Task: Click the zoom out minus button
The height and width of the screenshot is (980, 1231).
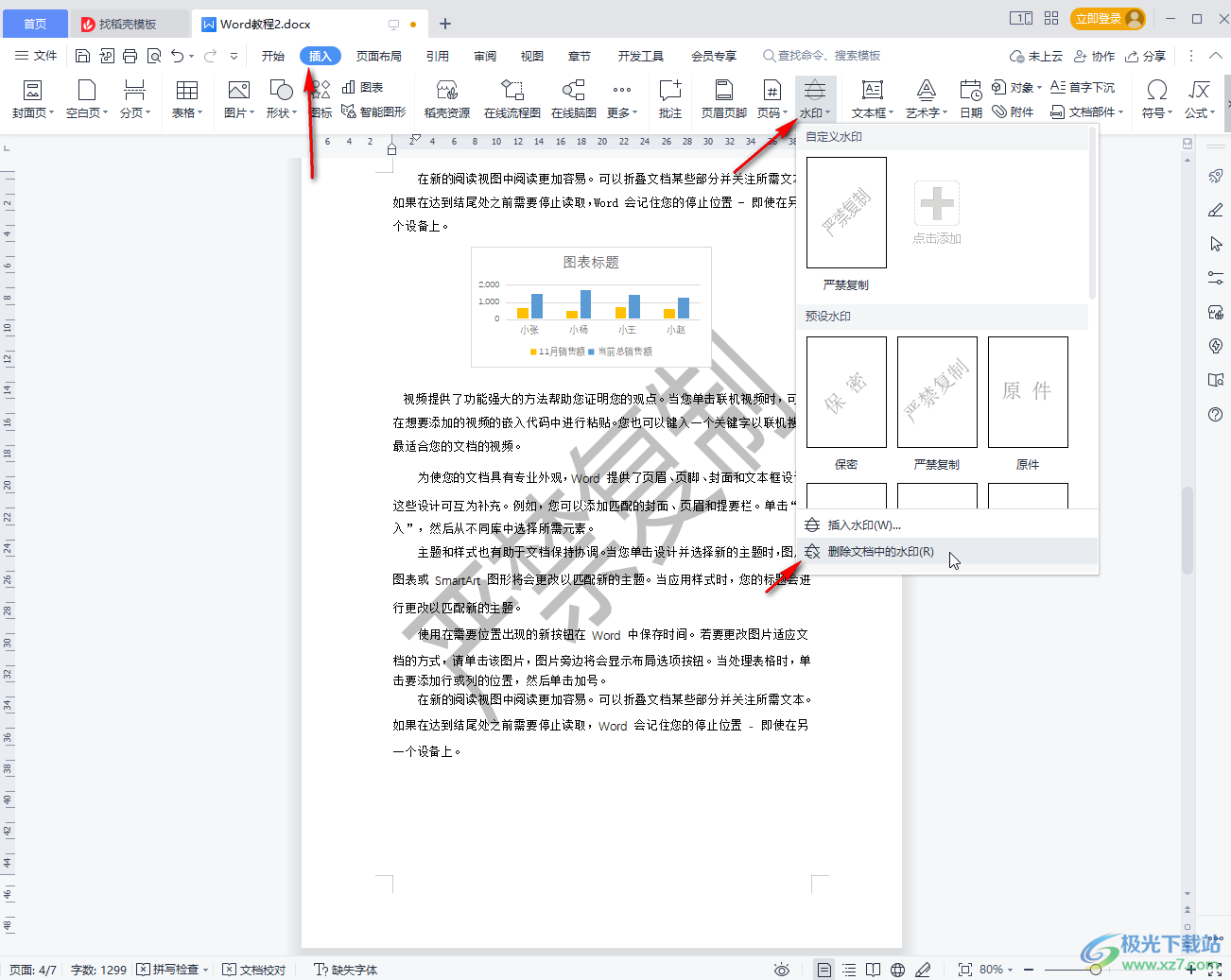Action: pyautogui.click(x=1029, y=970)
